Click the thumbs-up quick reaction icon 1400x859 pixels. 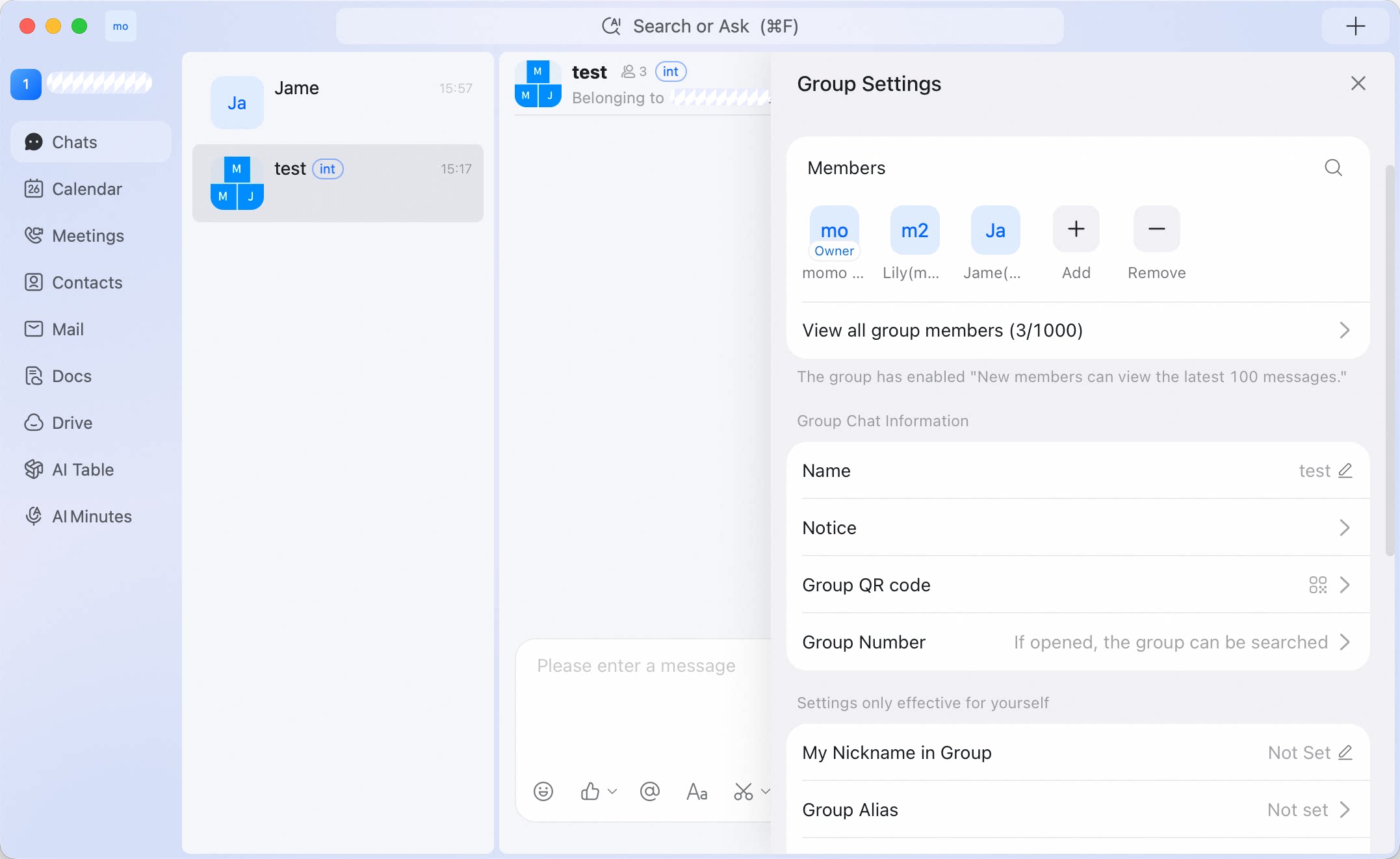[x=590, y=791]
